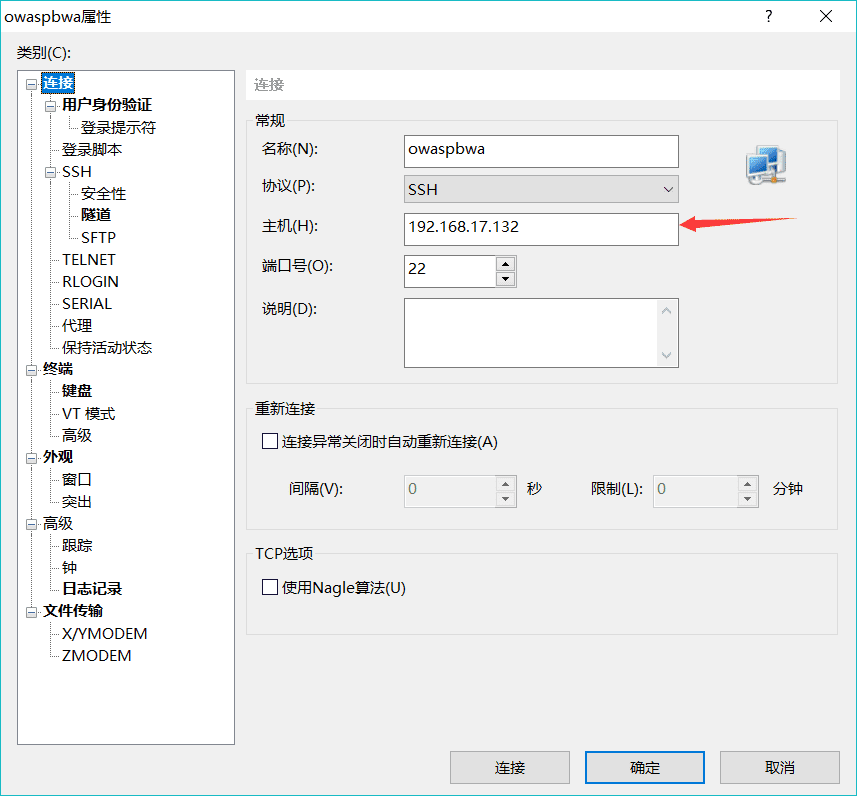Open the SFTP settings page
Image resolution: width=857 pixels, height=796 pixels.
tap(101, 237)
